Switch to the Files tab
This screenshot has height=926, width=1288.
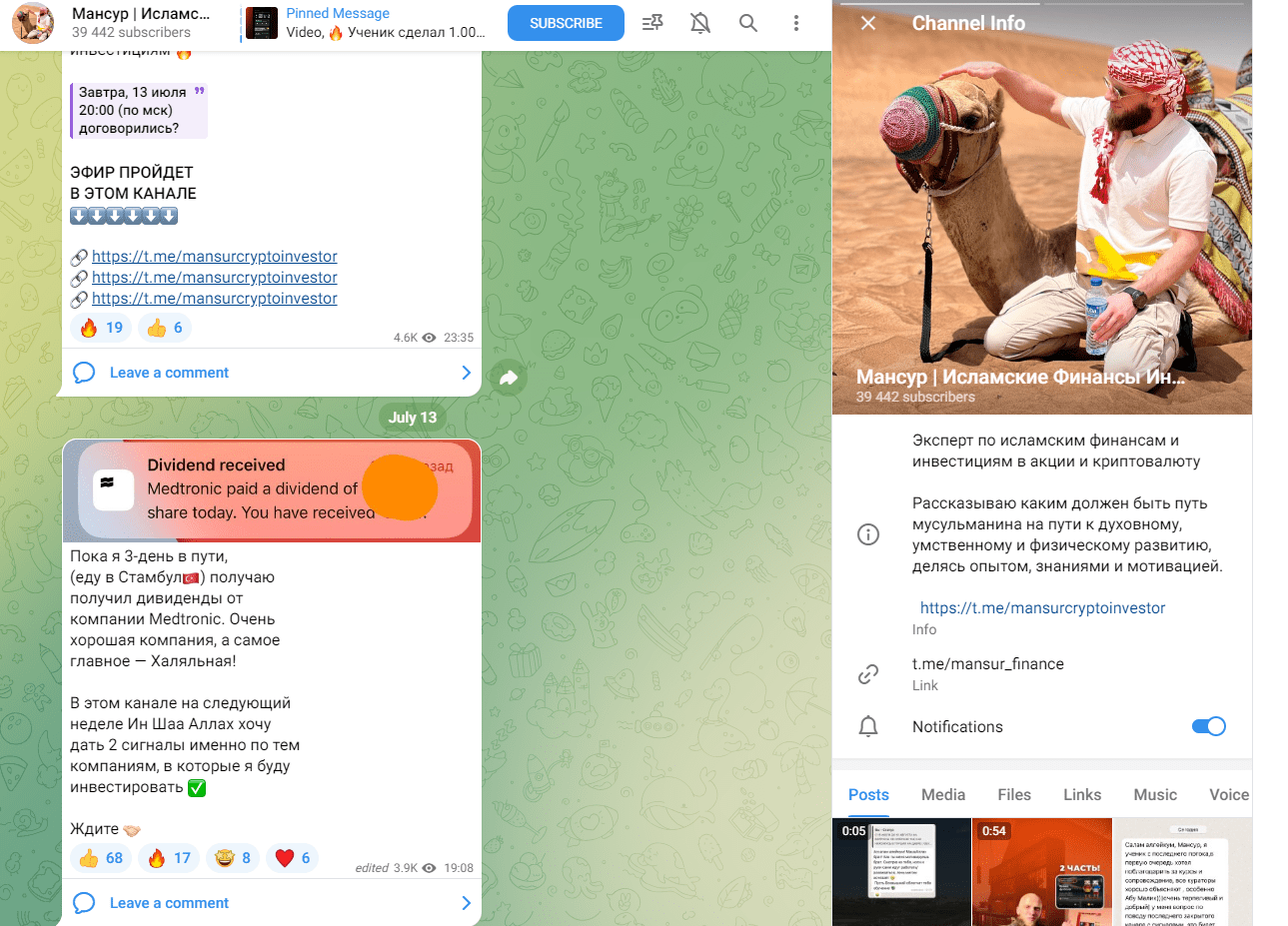tap(1014, 795)
